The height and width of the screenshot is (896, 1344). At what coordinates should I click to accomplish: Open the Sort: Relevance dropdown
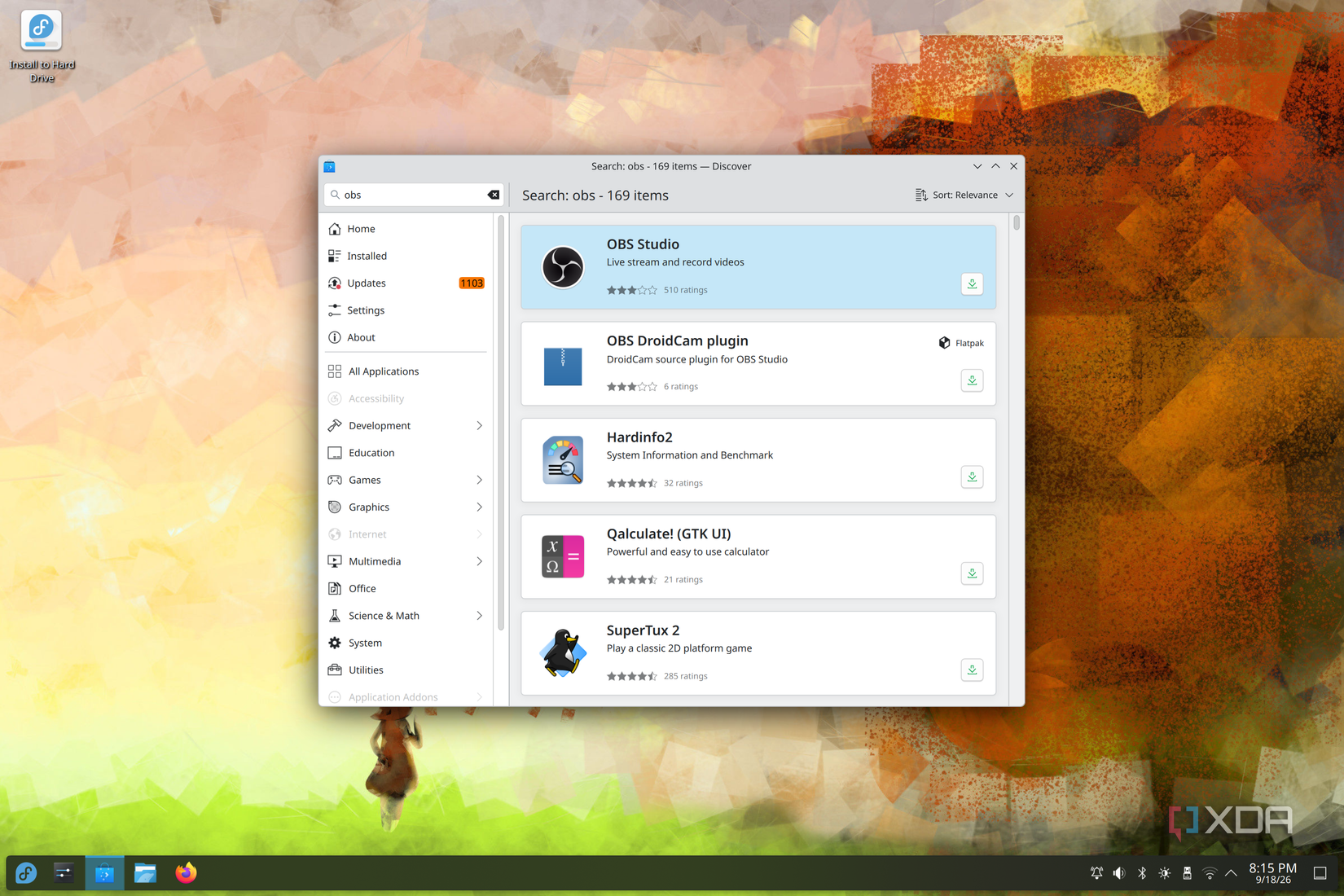coord(964,195)
